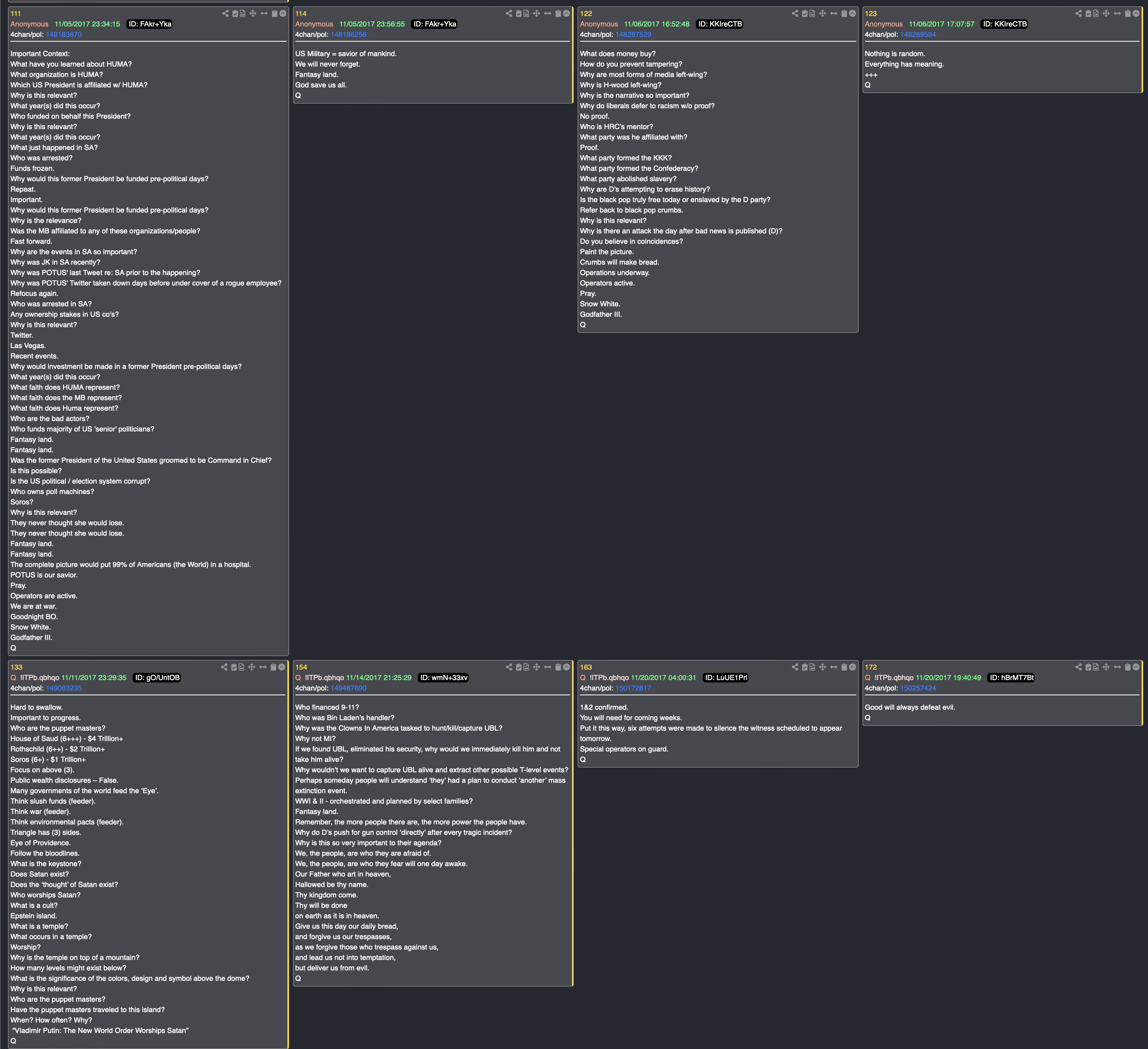The image size is (1148, 1049).
Task: Click clipboard-check icon on post 122
Action: click(804, 13)
